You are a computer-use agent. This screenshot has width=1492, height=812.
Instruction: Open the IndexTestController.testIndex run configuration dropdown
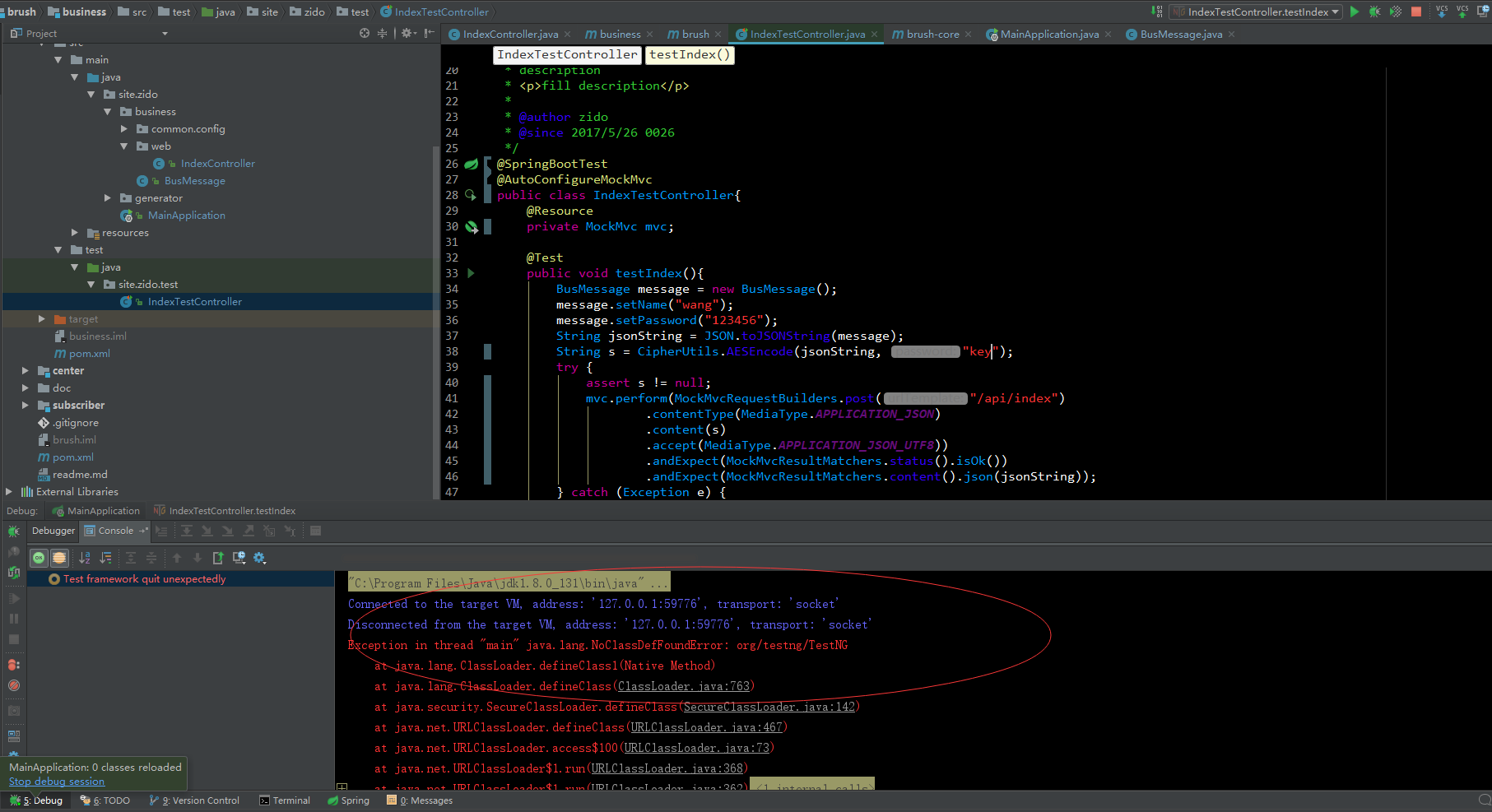pyautogui.click(x=1256, y=12)
